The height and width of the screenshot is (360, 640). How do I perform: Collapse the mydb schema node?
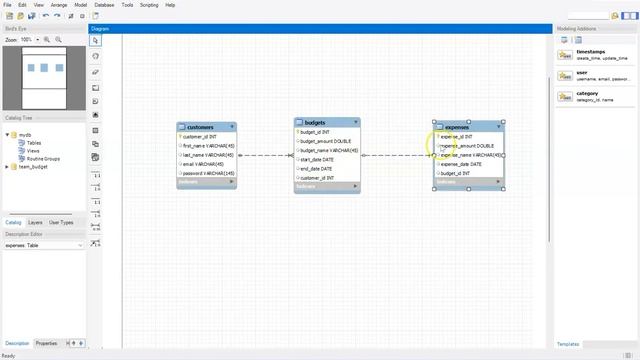tap(7, 134)
